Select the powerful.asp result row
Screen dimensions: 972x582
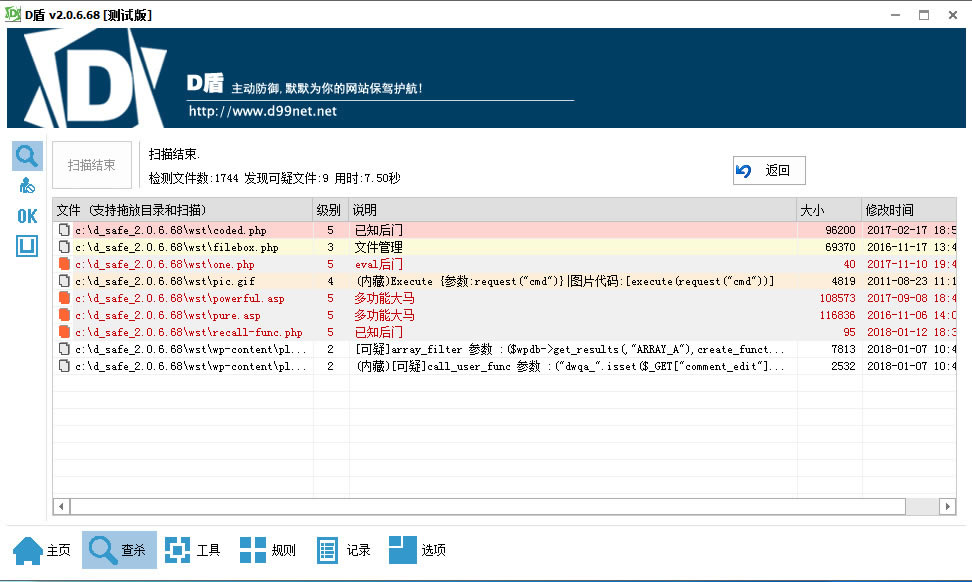coord(504,298)
